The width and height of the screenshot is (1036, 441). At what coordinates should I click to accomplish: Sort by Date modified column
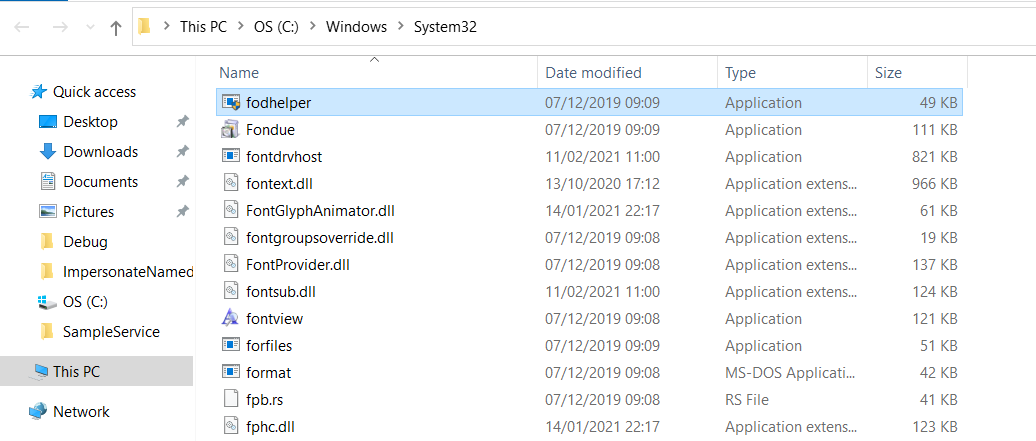coord(593,73)
